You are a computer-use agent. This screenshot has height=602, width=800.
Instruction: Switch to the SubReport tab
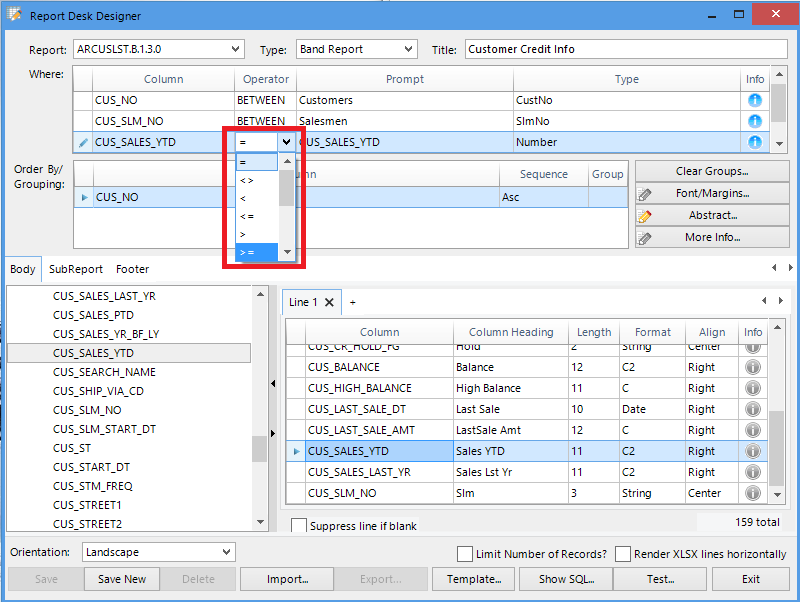click(76, 269)
